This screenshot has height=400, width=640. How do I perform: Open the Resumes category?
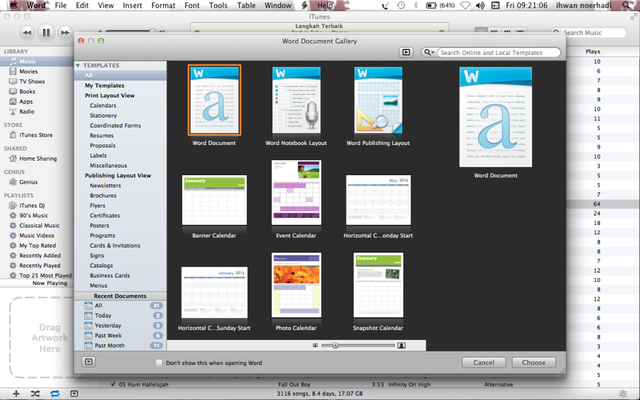click(x=102, y=136)
